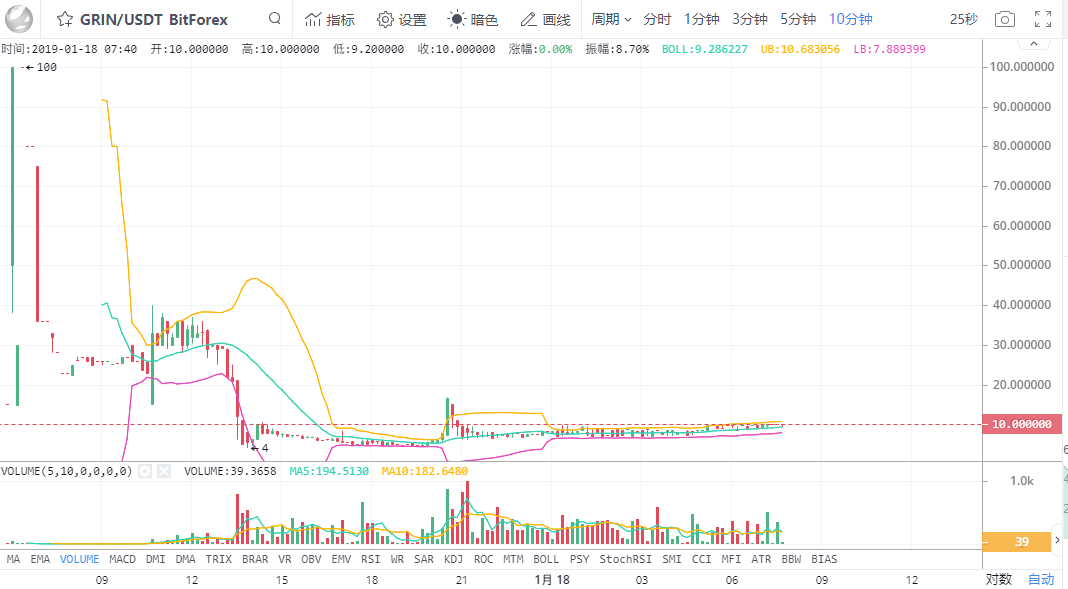Select the 10分钟 interval
The height and width of the screenshot is (589, 1068).
click(x=851, y=19)
